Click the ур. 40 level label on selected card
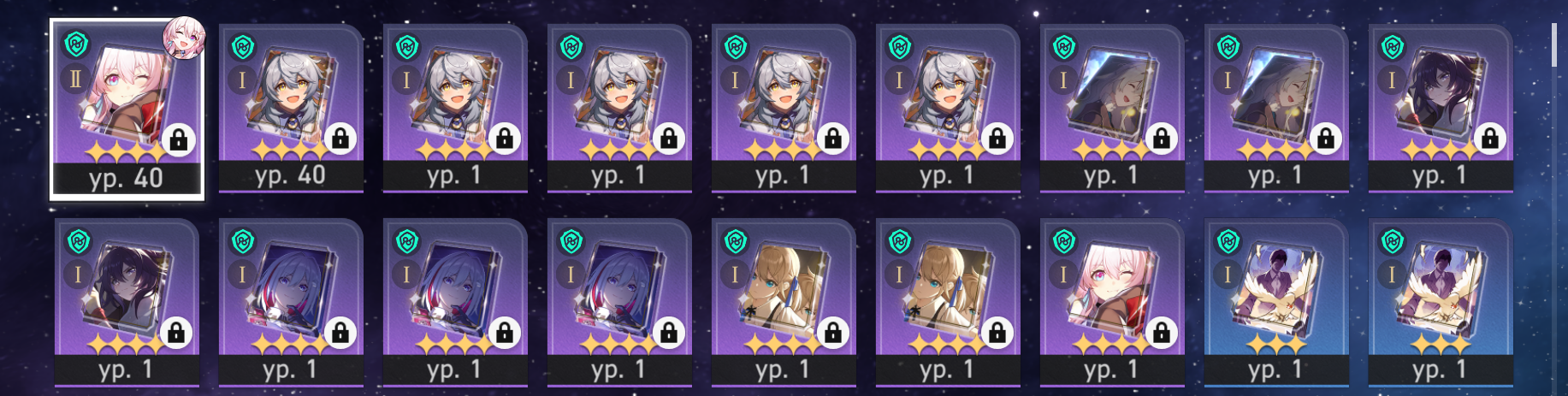 coord(127,178)
